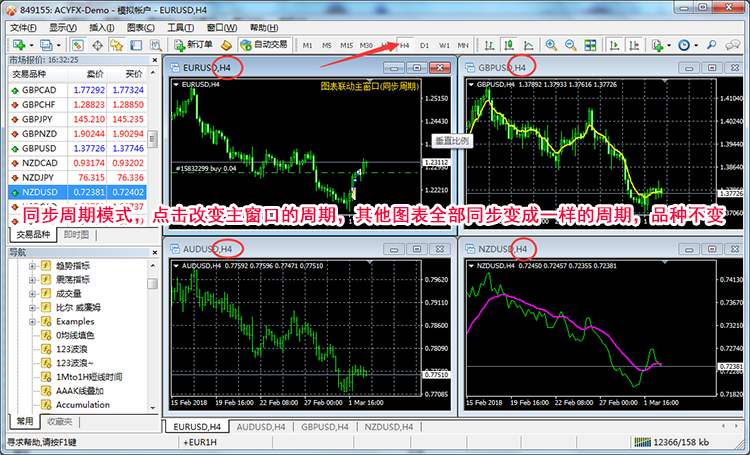750x455 pixels.
Task: Toggle the chart auto-scroll icon
Action: (x=615, y=45)
